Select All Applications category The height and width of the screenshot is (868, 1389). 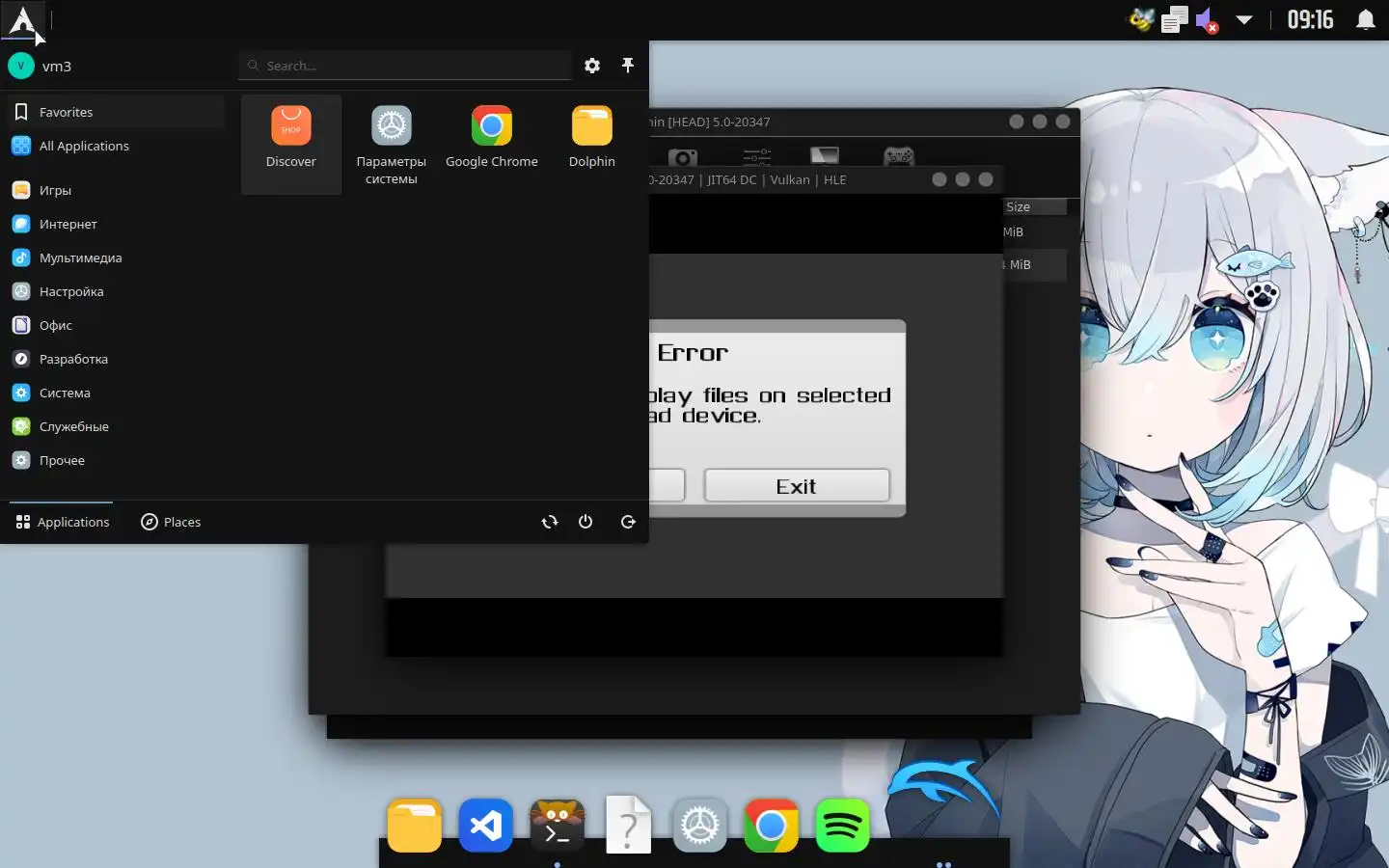pos(116,146)
